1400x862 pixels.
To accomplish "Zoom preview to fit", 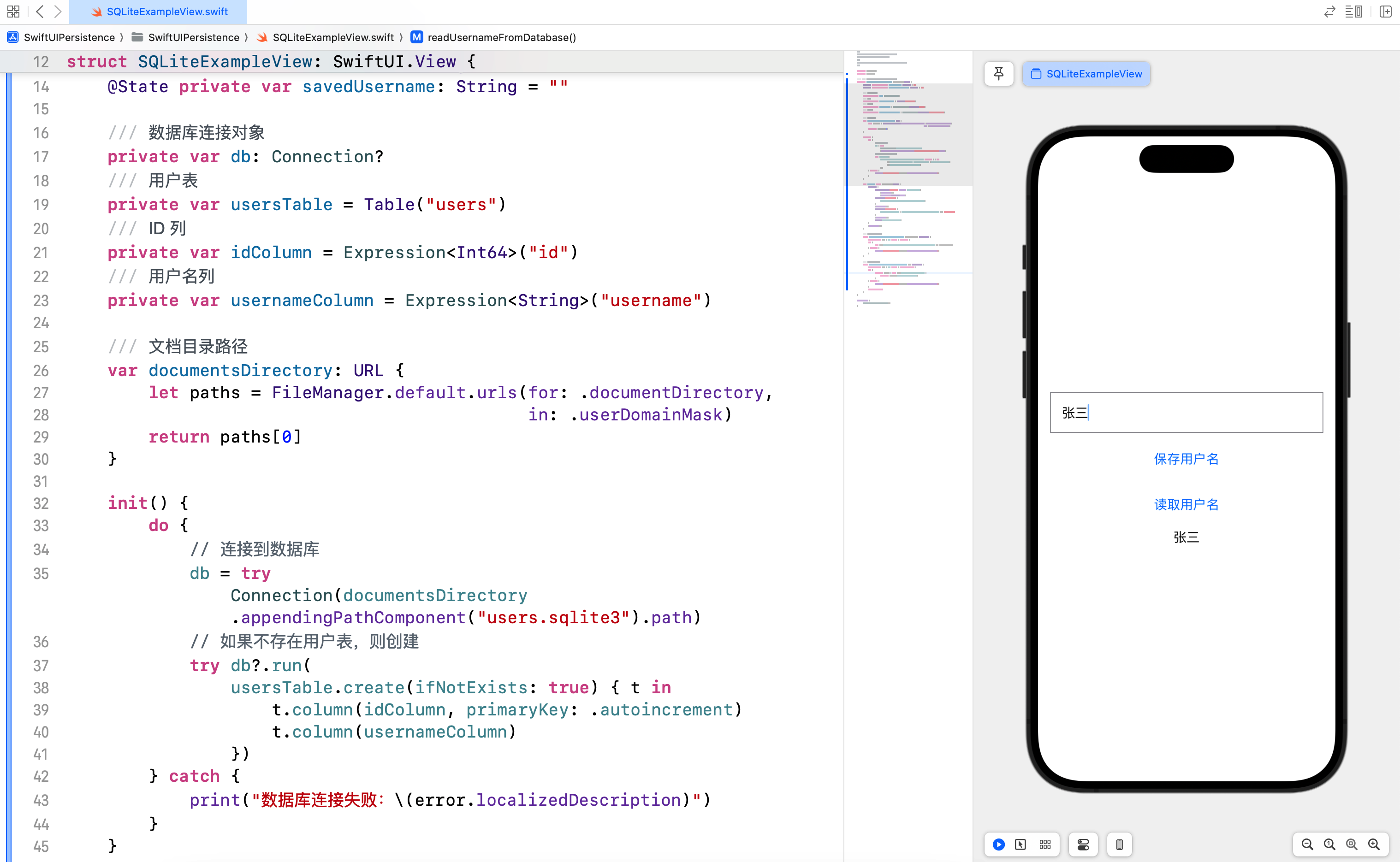I will [x=1352, y=844].
